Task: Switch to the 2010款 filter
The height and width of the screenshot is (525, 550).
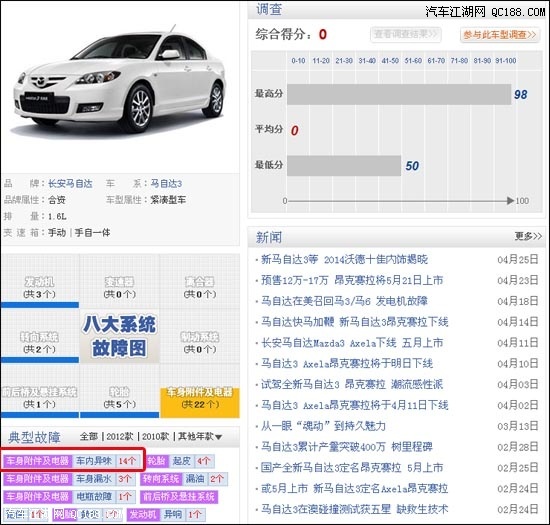Action: 155,437
